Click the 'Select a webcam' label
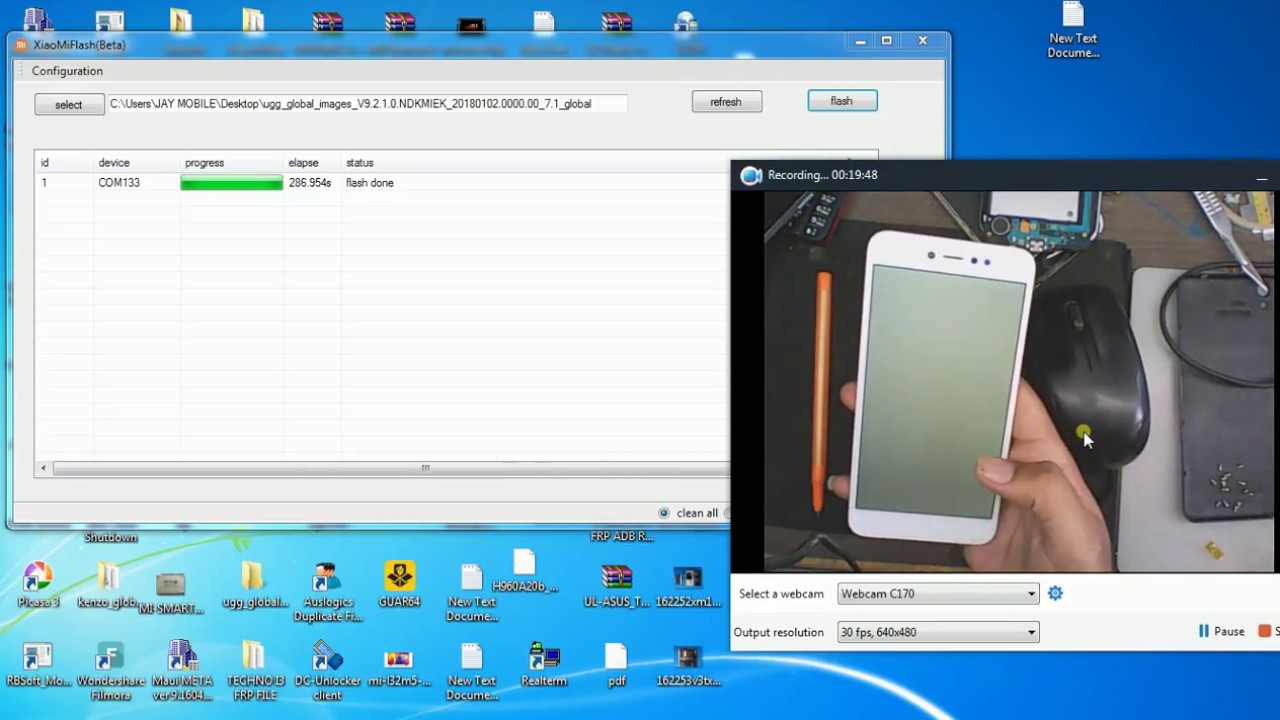Viewport: 1280px width, 720px height. click(781, 594)
